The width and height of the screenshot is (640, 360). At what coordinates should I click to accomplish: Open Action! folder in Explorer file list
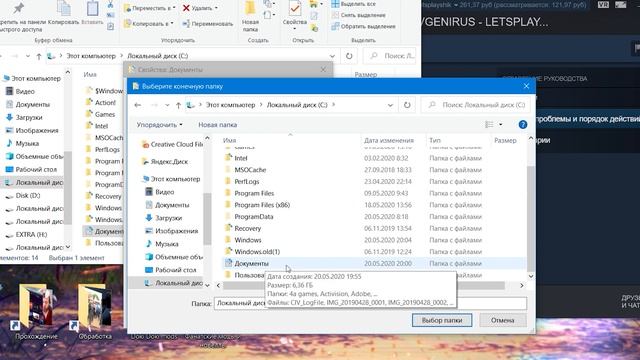101,103
